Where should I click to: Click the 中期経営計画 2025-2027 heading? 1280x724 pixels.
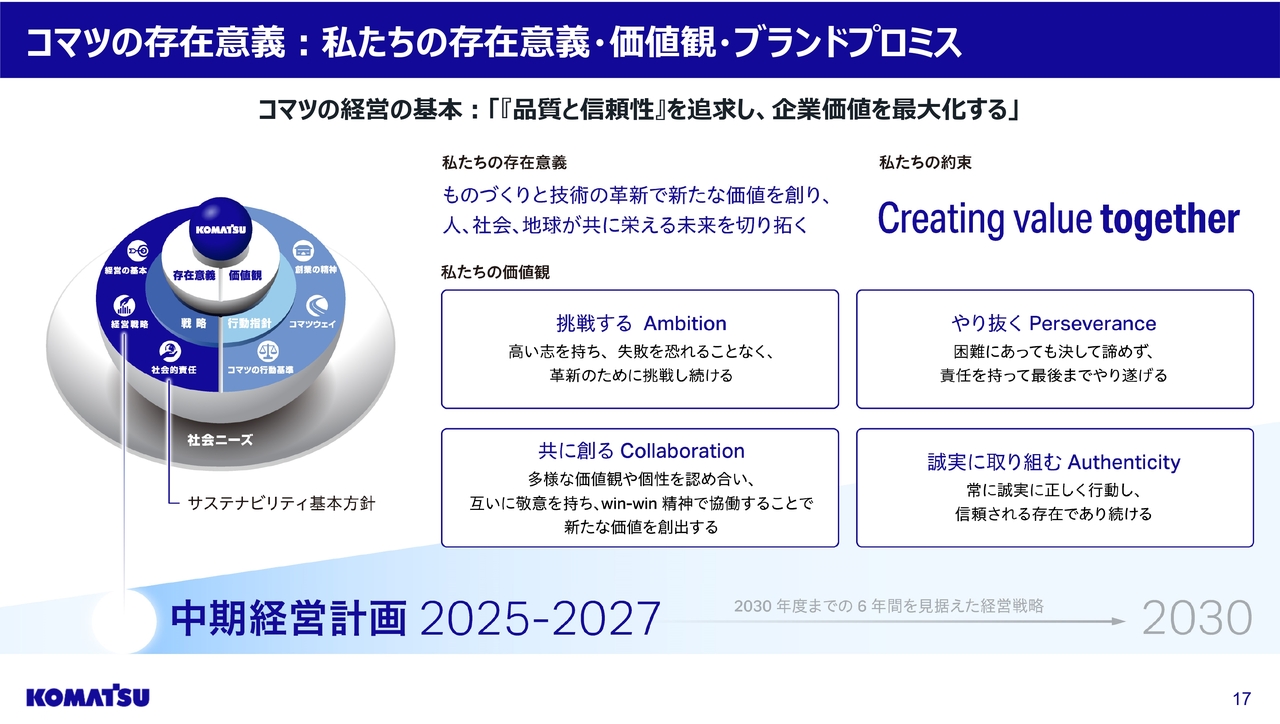pyautogui.click(x=416, y=619)
